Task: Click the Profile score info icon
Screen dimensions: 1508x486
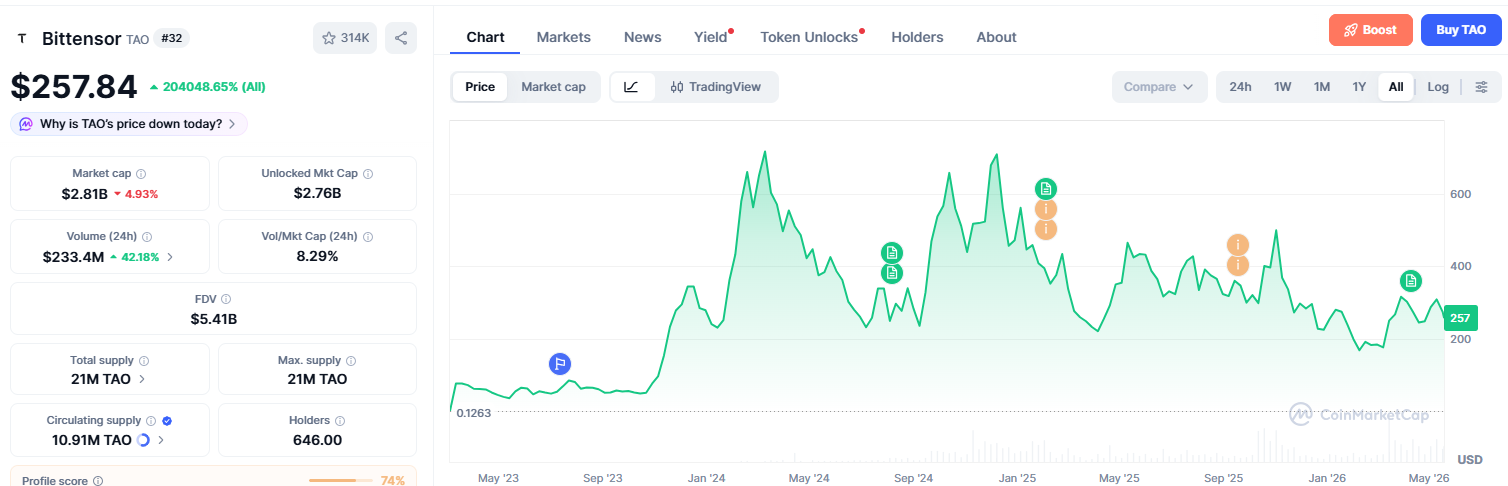Action: (x=98, y=481)
